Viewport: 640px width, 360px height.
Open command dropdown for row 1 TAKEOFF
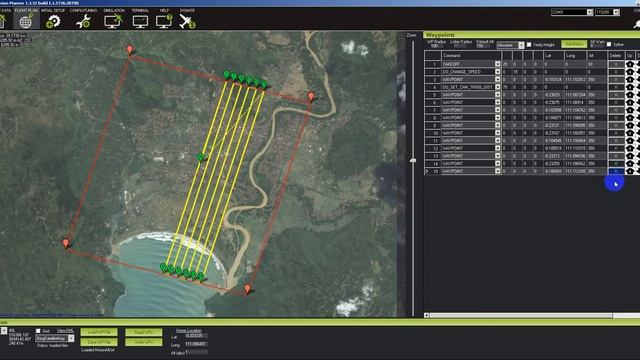point(497,64)
